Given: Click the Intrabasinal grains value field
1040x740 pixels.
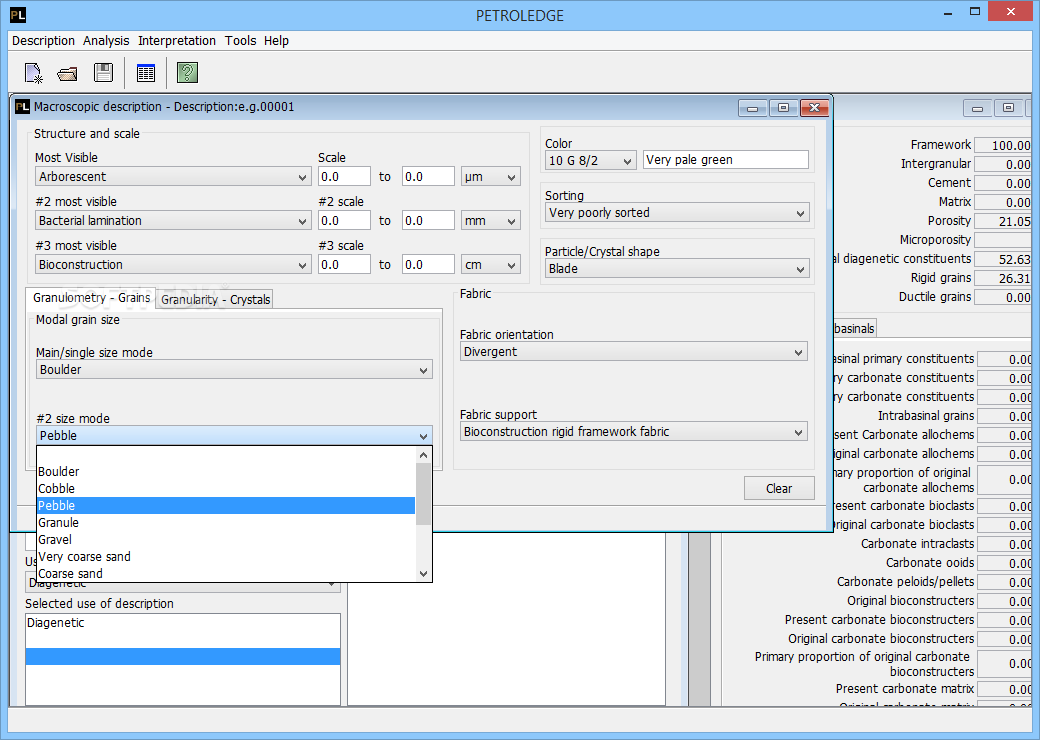Looking at the screenshot, I should pos(1005,416).
